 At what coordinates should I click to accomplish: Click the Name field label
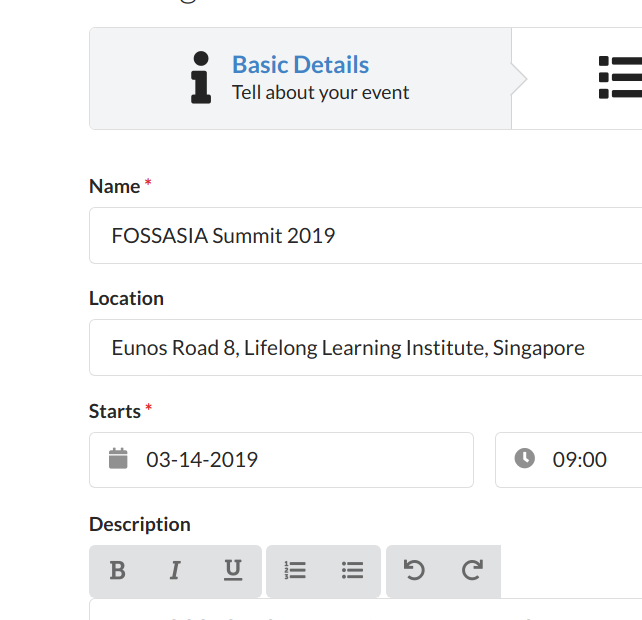[x=114, y=186]
